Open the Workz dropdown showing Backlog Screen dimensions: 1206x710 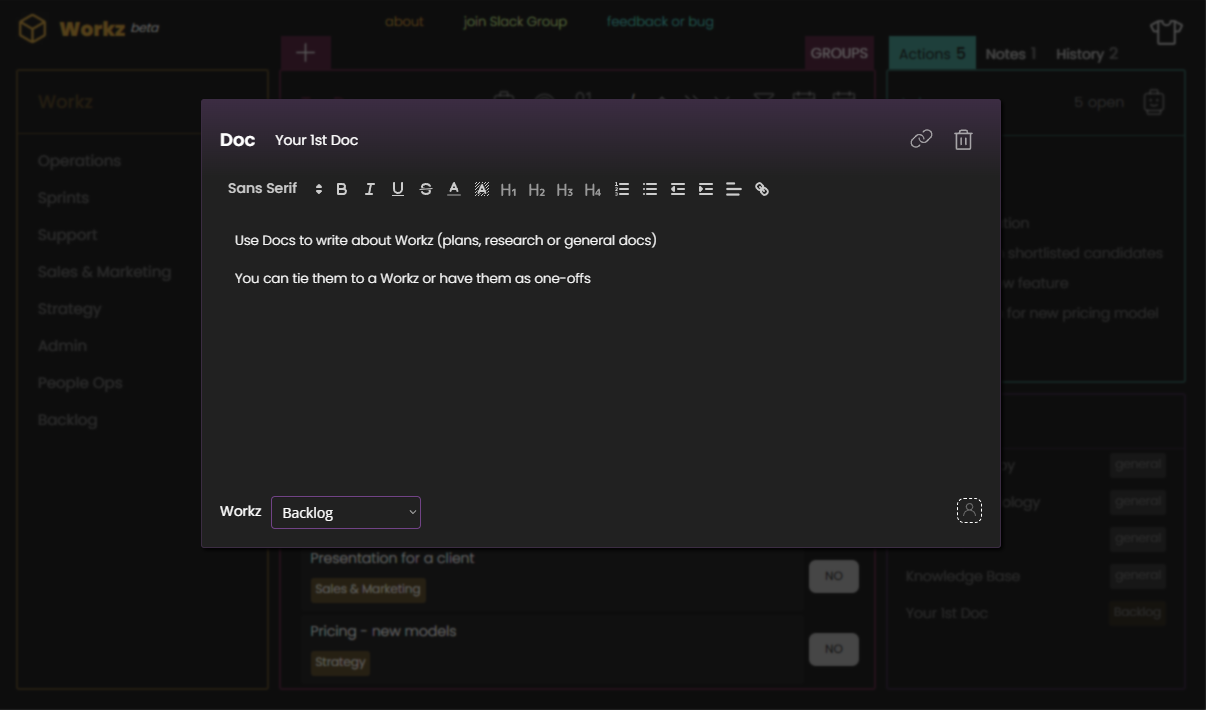(345, 512)
